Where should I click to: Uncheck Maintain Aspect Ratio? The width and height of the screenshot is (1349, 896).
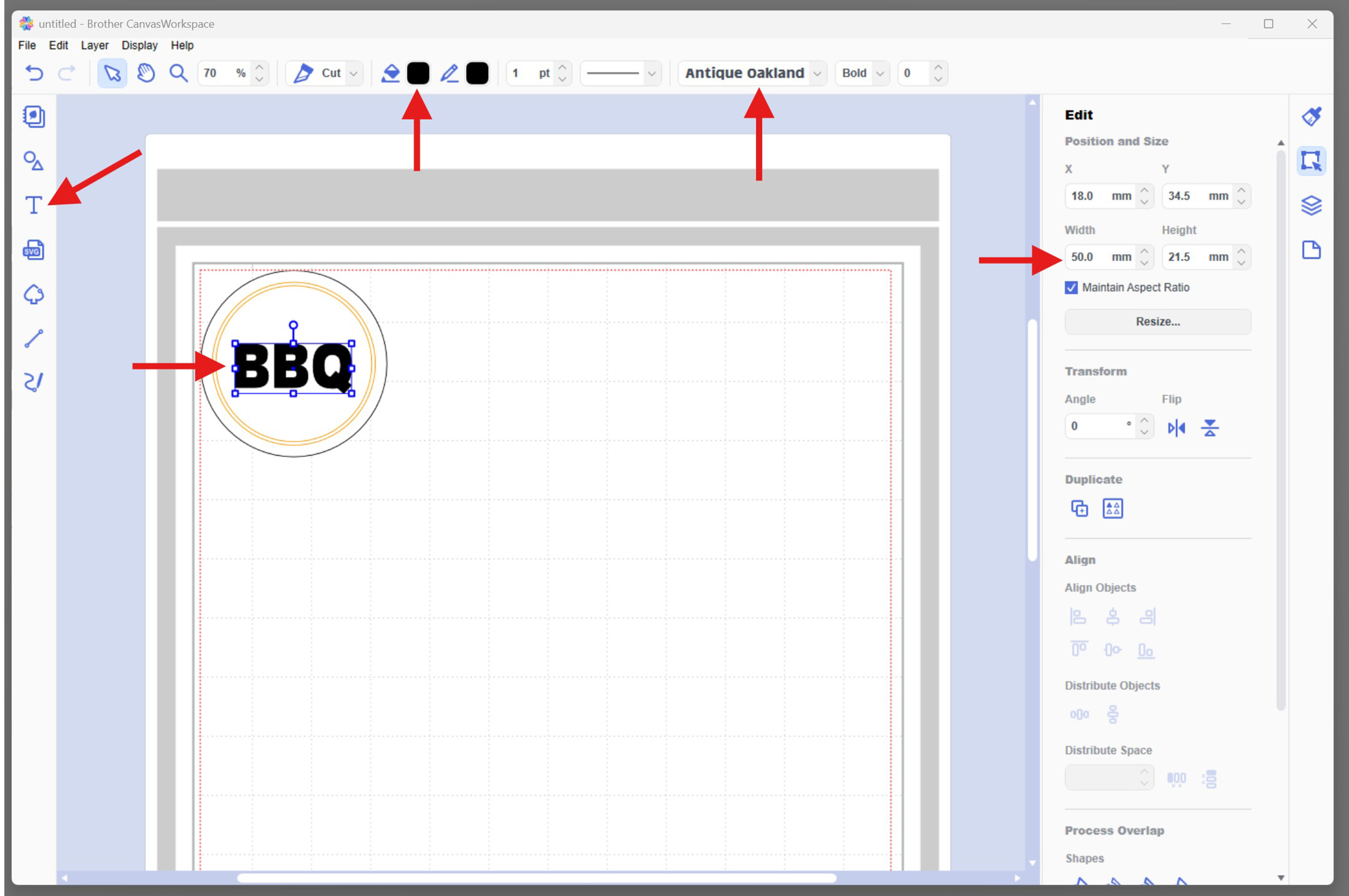pos(1071,287)
